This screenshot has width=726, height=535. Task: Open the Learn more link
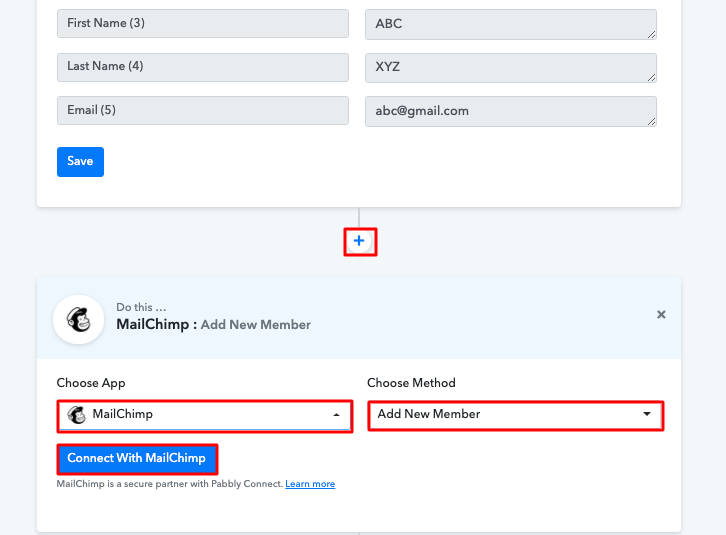(310, 484)
